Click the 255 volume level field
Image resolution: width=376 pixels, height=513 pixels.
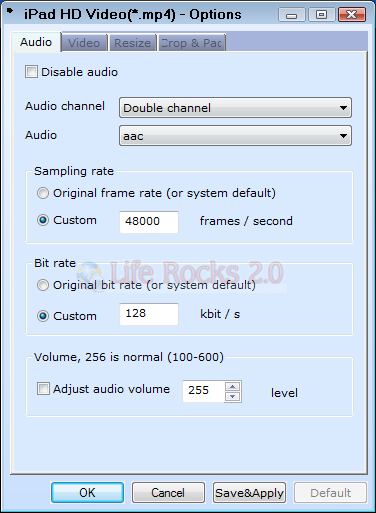click(x=204, y=391)
